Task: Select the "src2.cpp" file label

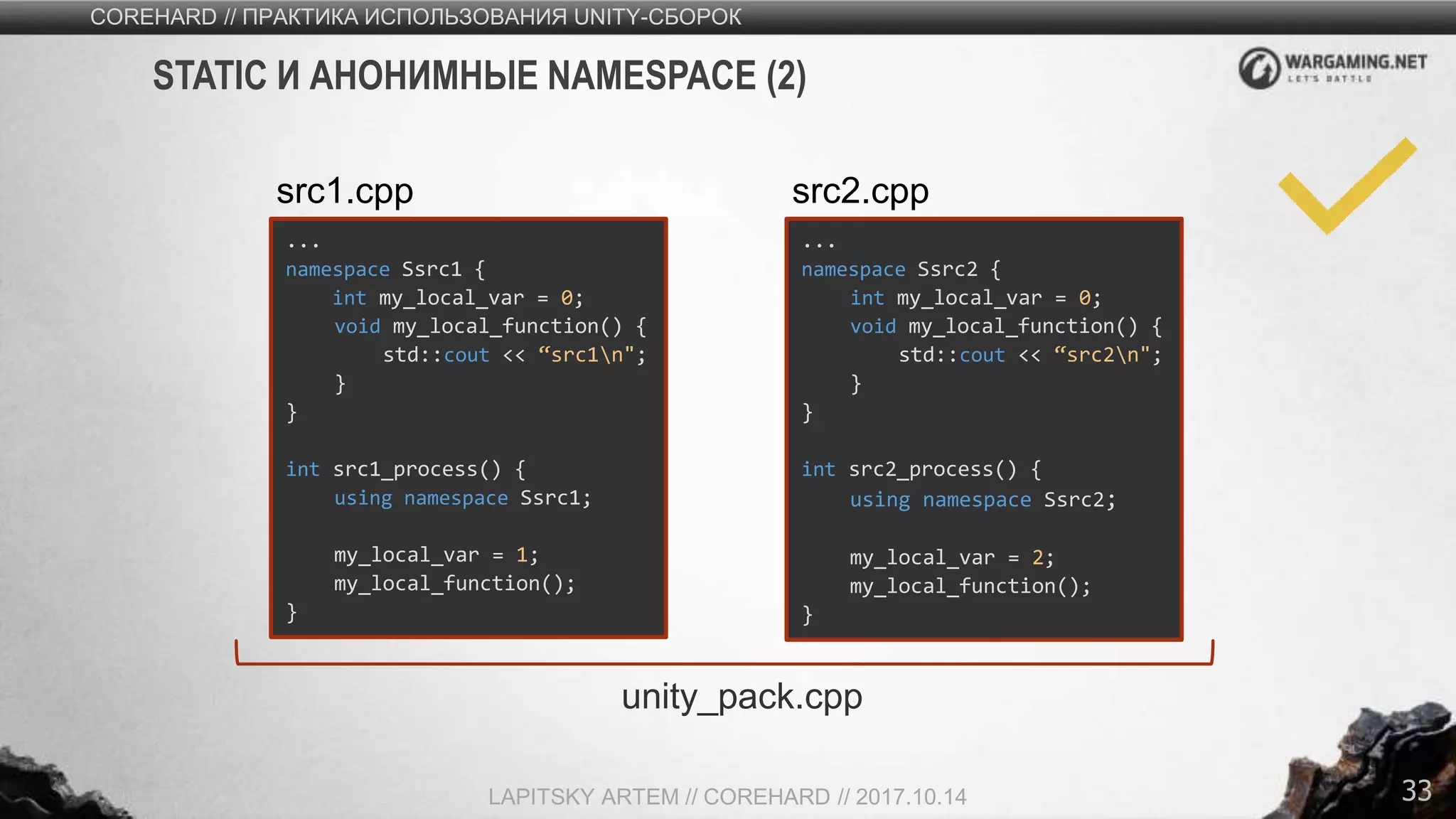Action: (860, 191)
